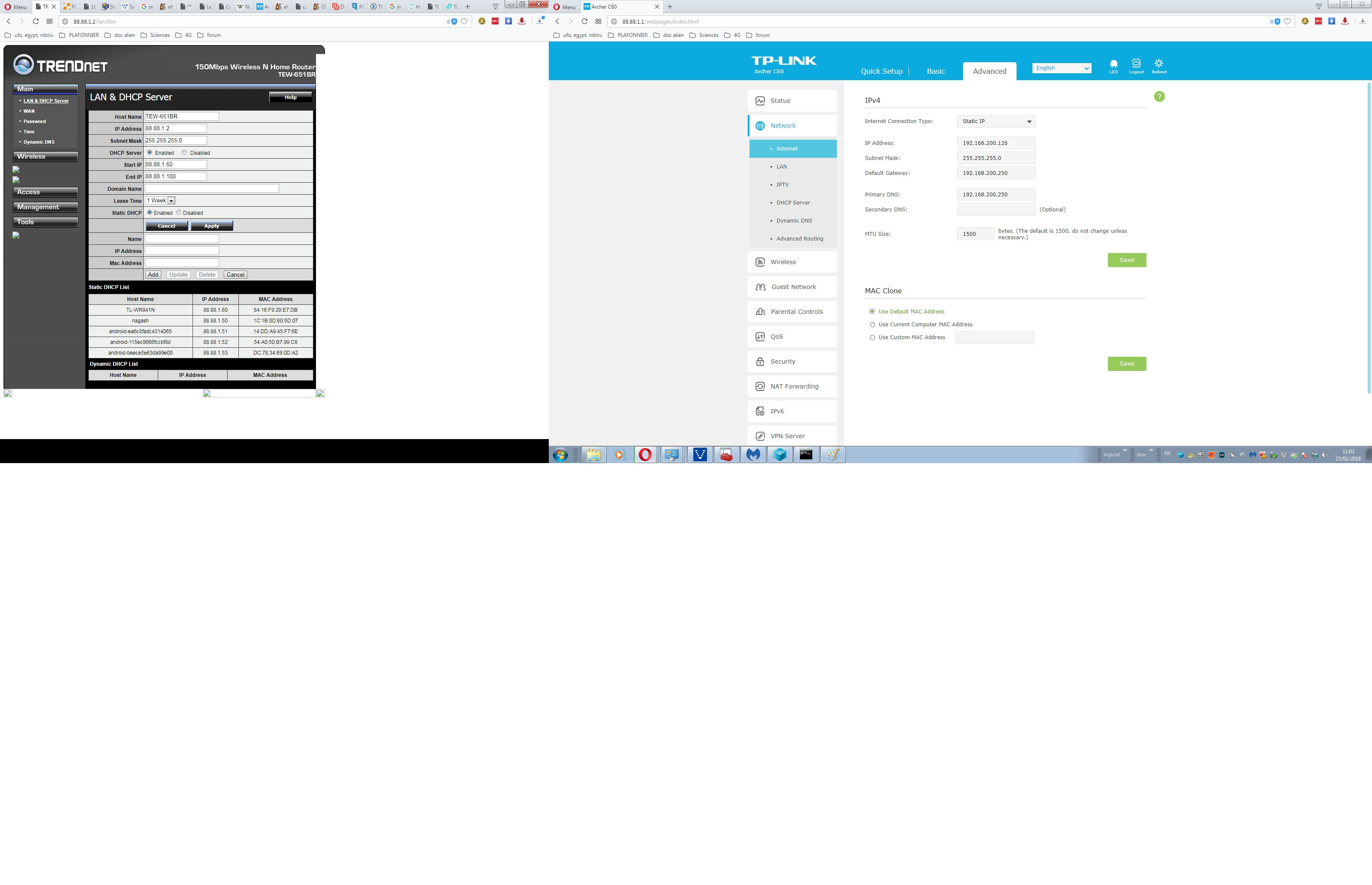Select Use Current Computer MAC Address

click(x=872, y=325)
